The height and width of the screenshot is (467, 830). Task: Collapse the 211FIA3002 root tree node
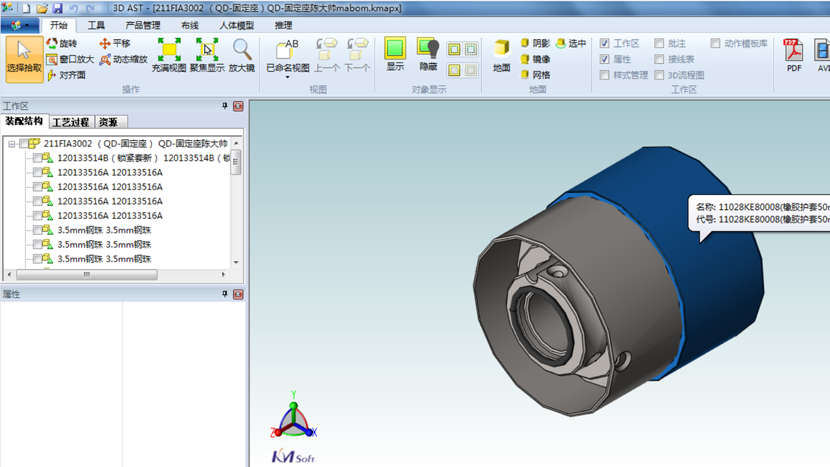11,144
